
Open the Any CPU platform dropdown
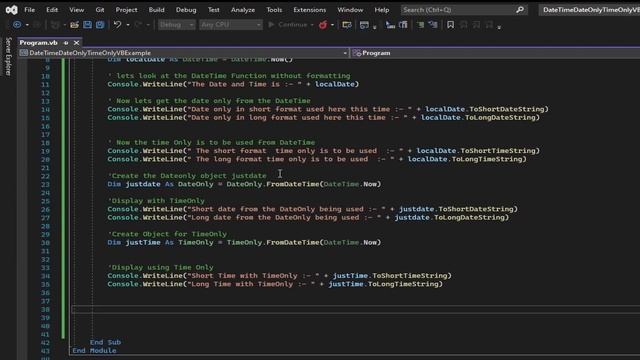(231, 25)
